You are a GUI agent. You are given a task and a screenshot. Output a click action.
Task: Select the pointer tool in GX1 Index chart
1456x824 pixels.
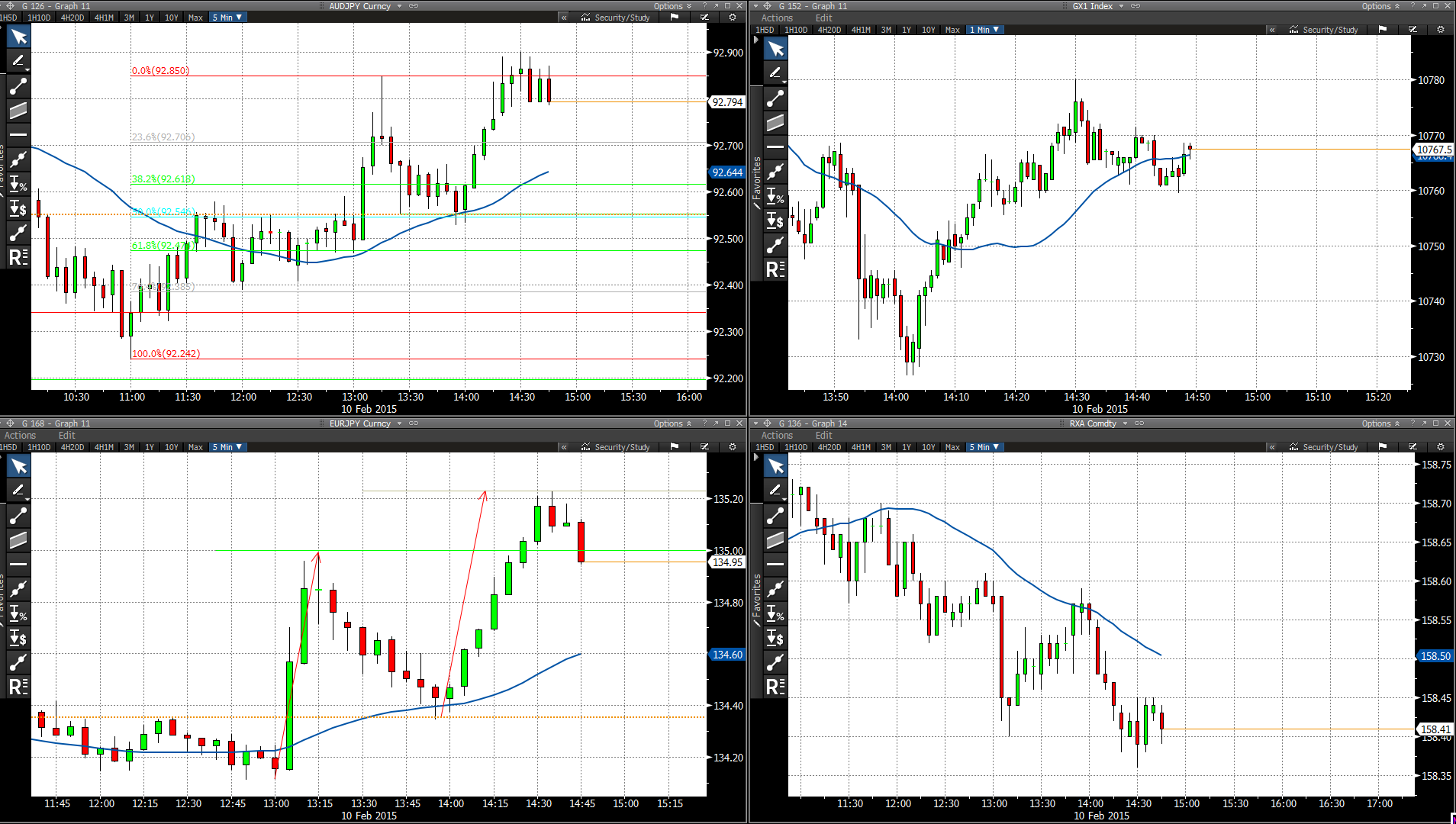click(775, 49)
